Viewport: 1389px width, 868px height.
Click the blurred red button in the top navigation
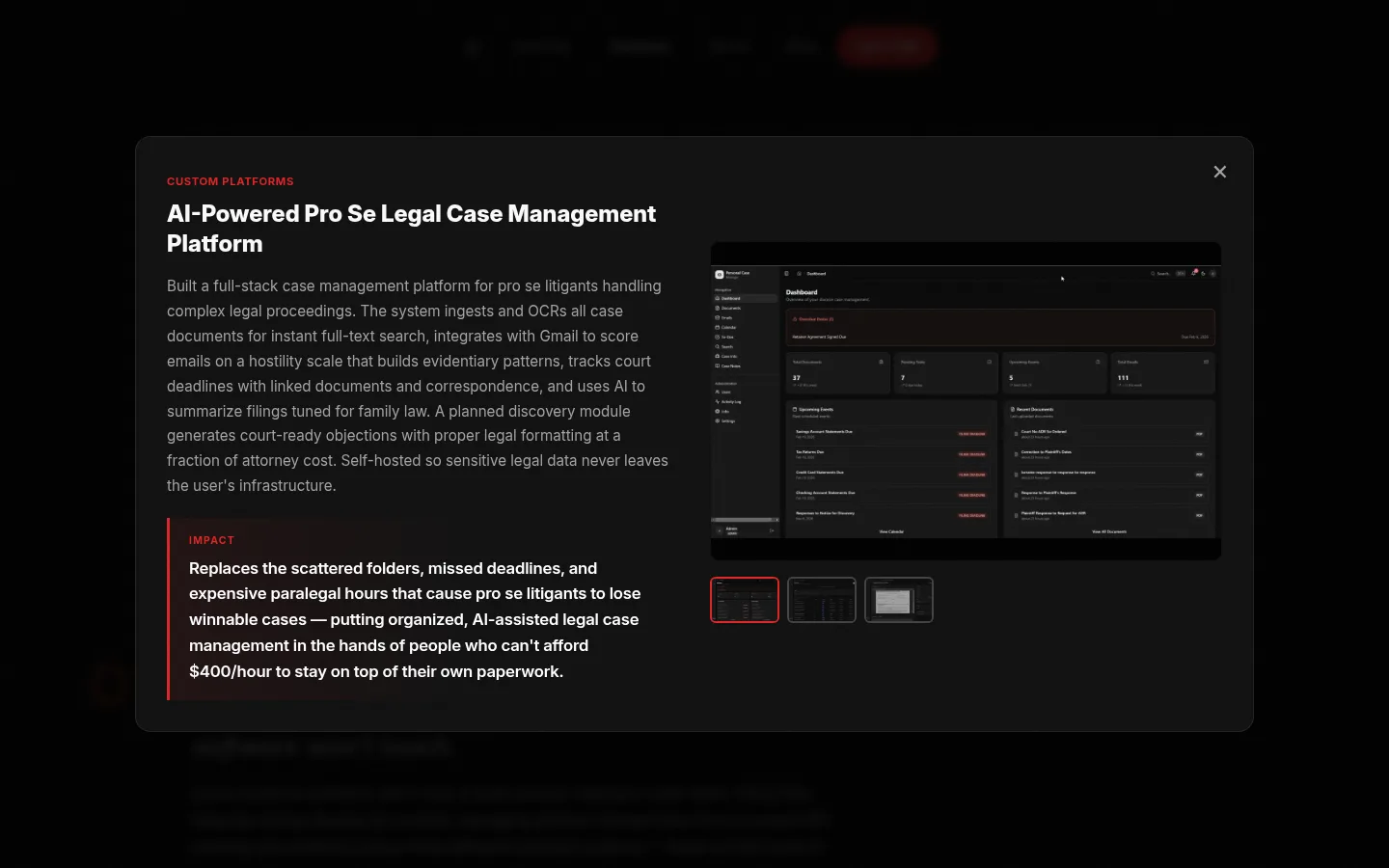(x=886, y=45)
